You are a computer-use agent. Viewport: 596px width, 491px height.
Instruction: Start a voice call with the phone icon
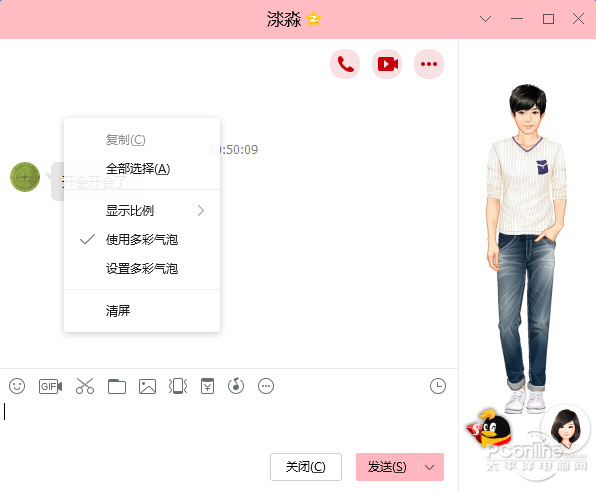pyautogui.click(x=345, y=64)
